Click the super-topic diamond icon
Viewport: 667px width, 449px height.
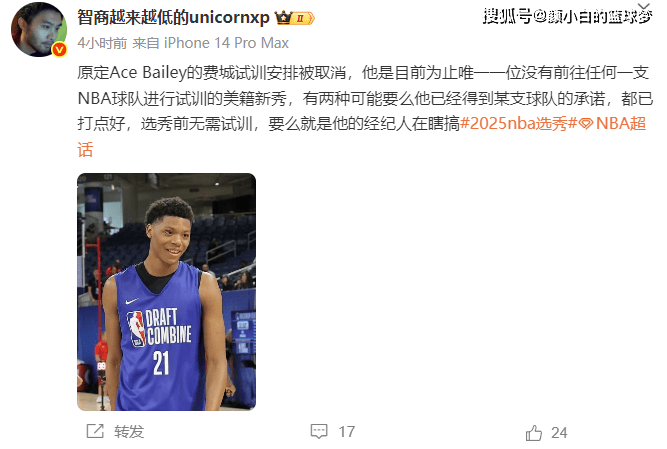click(x=586, y=124)
